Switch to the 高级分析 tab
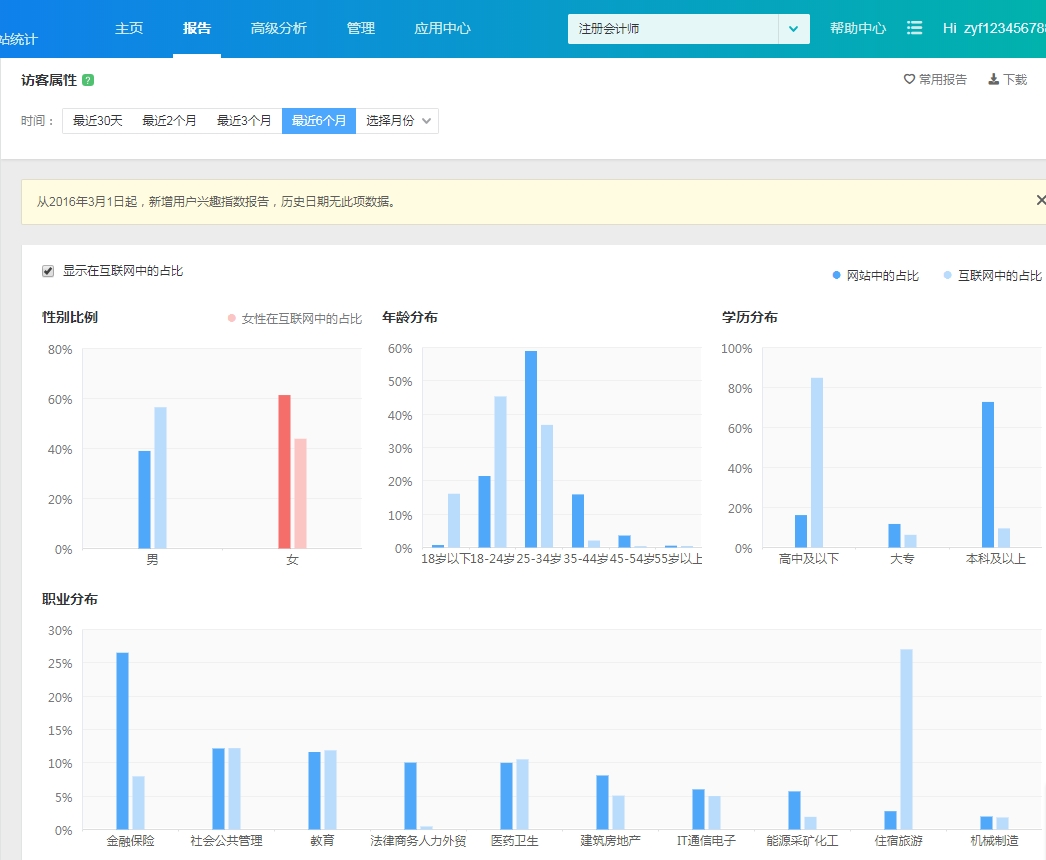 pos(278,28)
